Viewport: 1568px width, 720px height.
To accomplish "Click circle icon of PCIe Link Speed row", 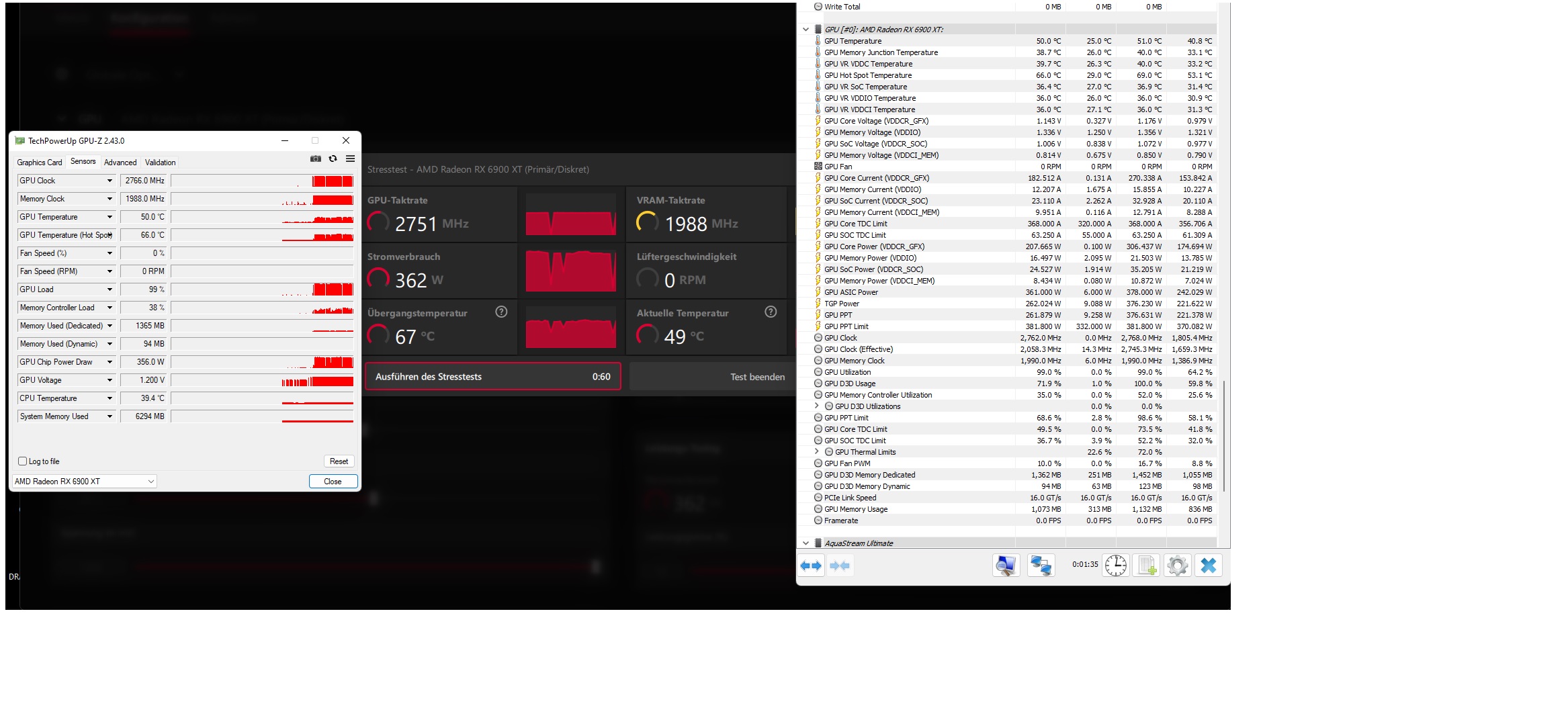I will 818,498.
